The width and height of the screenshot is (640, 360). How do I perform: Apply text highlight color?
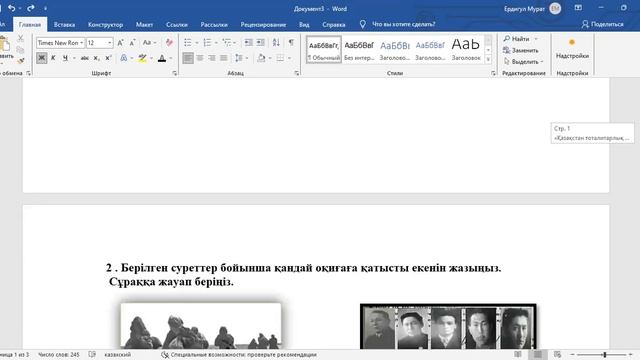click(x=142, y=58)
